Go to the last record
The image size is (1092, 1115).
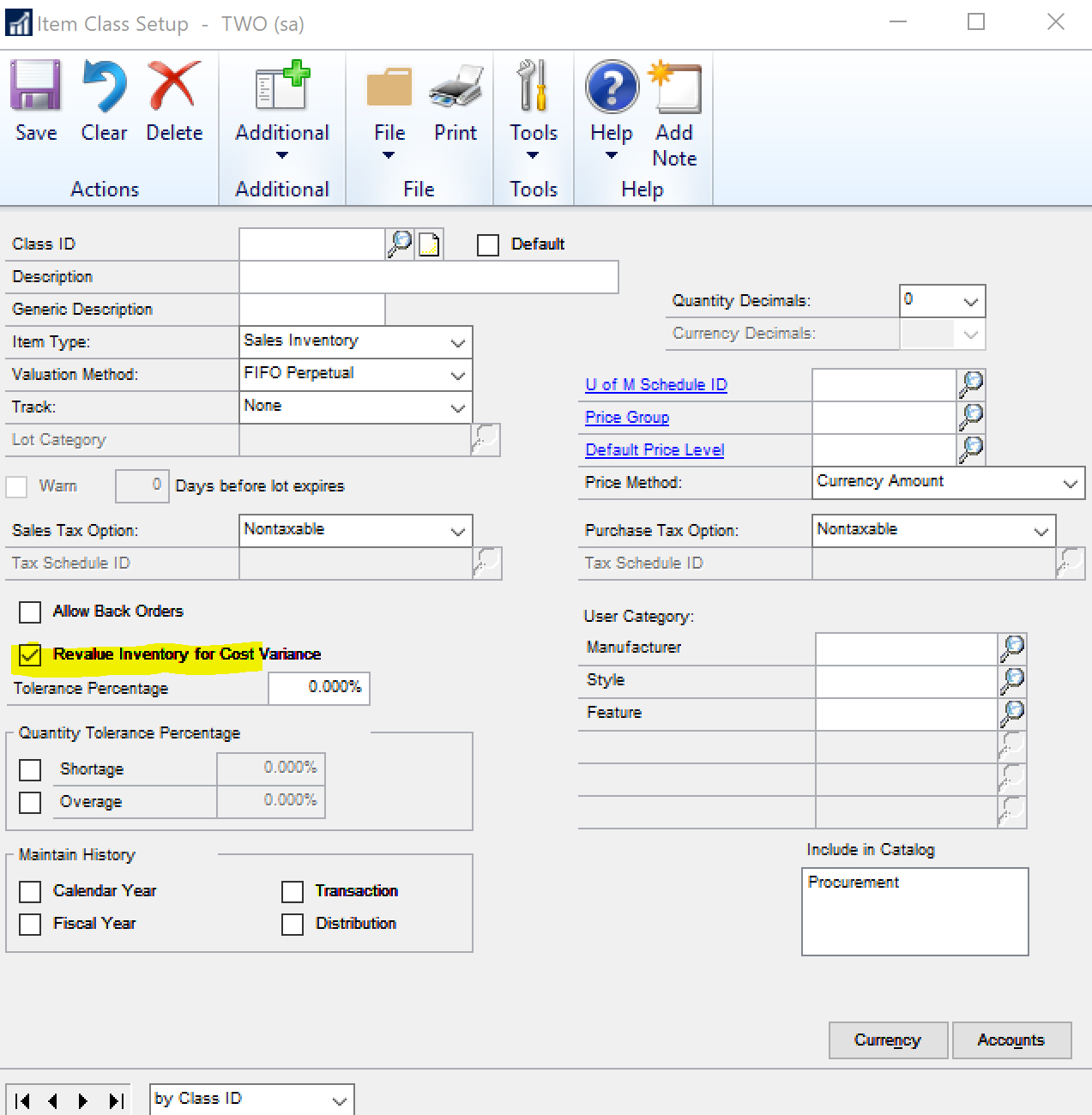(116, 1101)
